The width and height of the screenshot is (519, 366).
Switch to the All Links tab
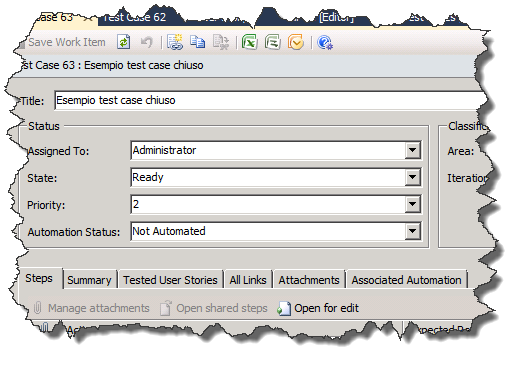coord(248,280)
